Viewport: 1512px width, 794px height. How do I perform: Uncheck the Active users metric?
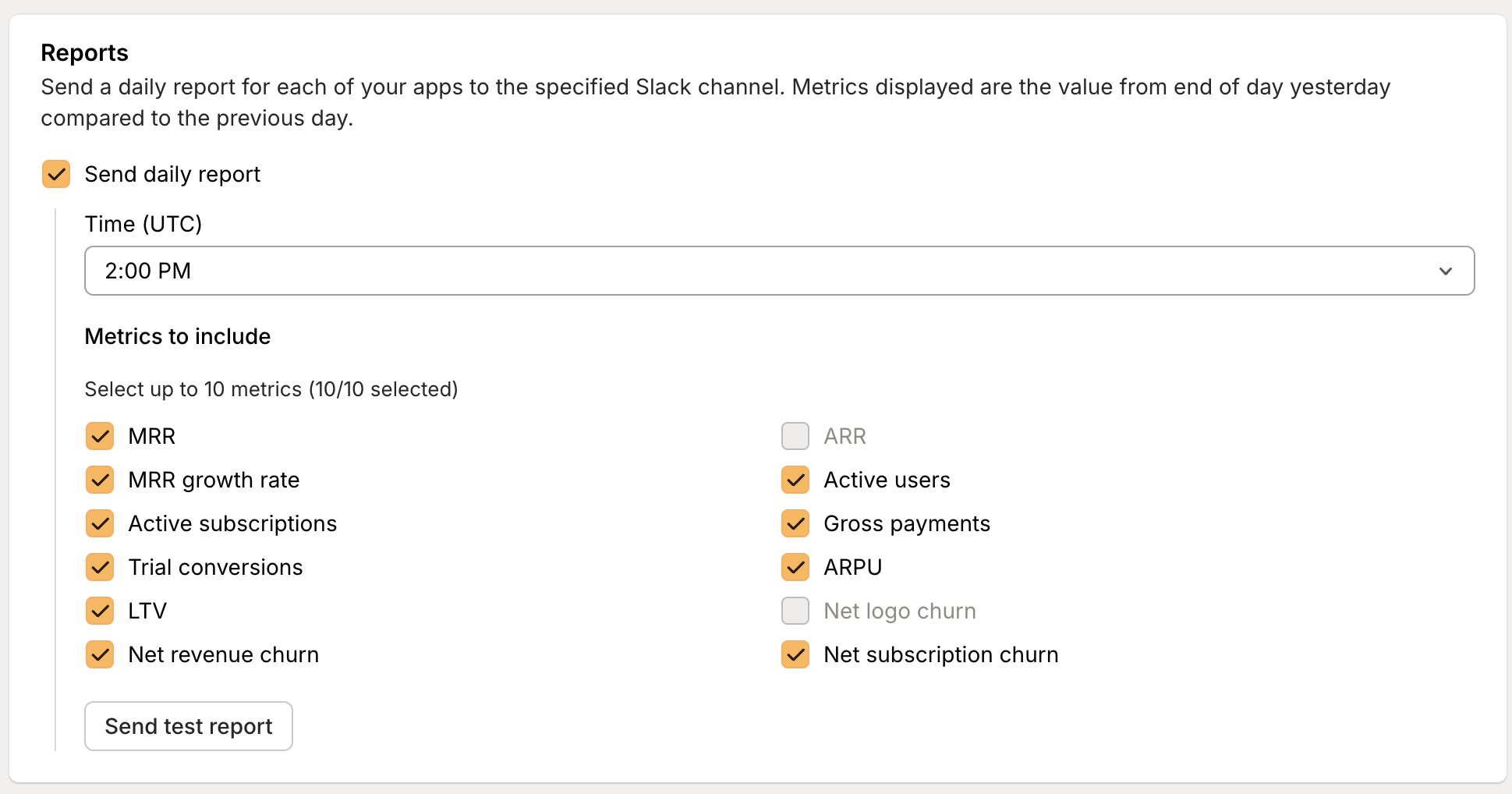click(x=795, y=480)
